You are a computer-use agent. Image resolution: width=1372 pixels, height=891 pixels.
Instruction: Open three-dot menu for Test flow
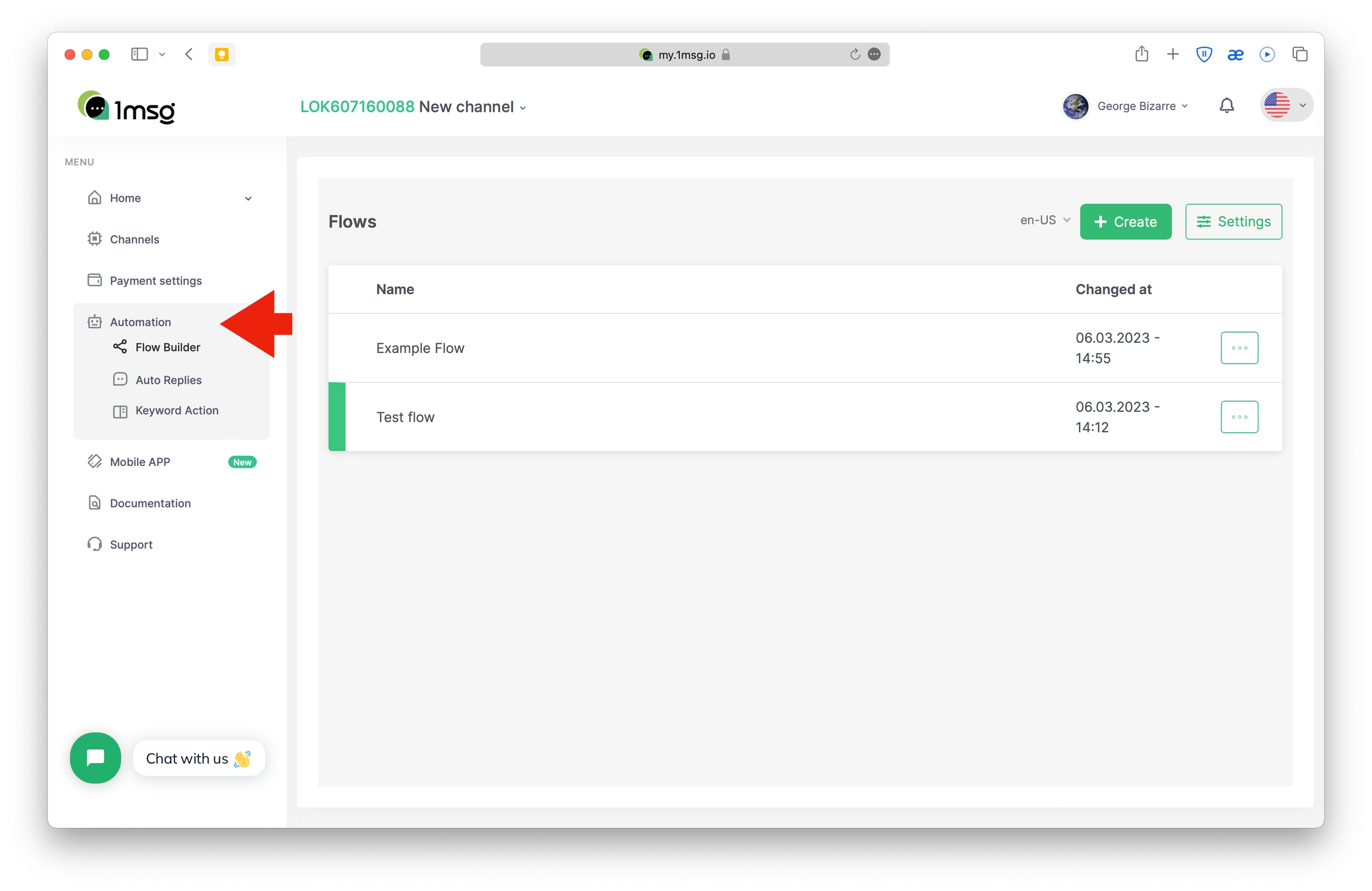coord(1239,417)
